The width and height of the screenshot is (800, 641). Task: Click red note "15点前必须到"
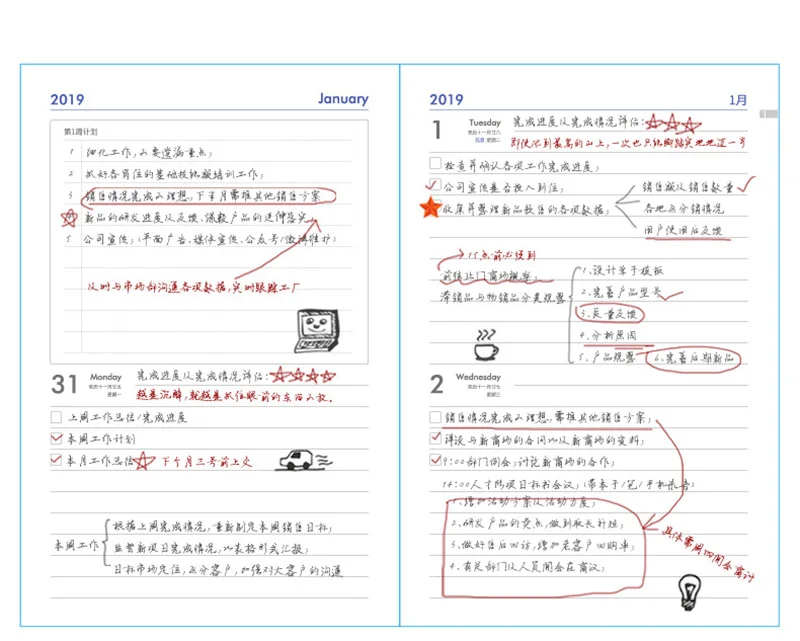(502, 255)
